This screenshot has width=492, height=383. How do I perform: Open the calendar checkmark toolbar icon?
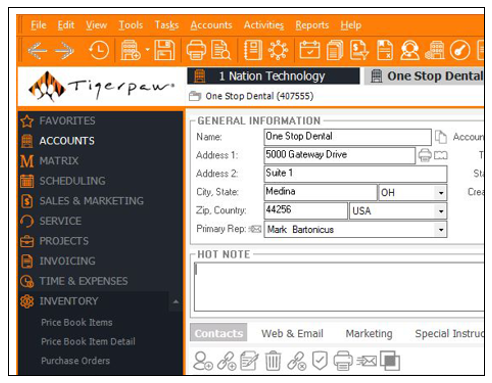310,50
